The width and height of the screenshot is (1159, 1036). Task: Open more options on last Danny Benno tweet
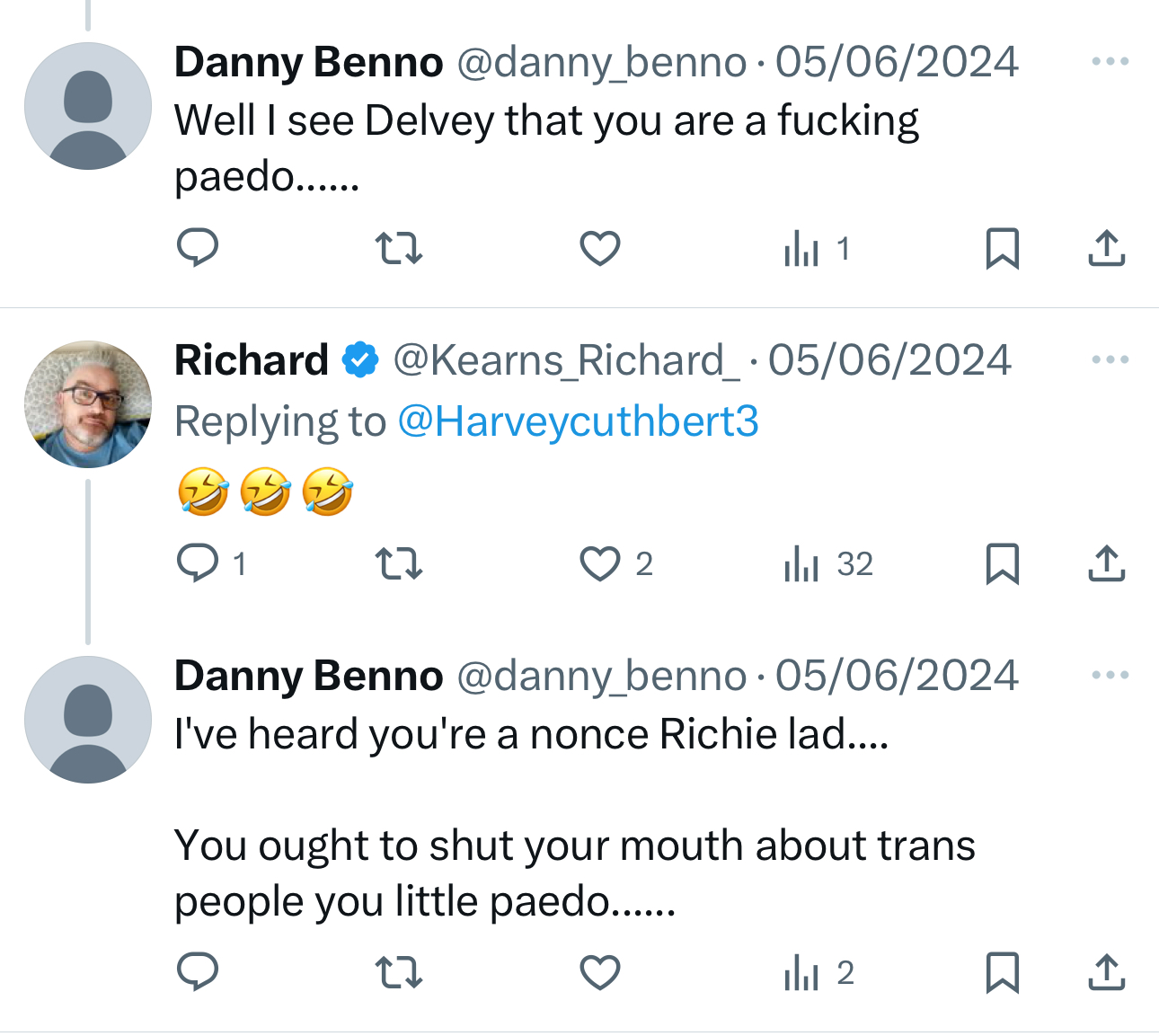[x=1110, y=675]
